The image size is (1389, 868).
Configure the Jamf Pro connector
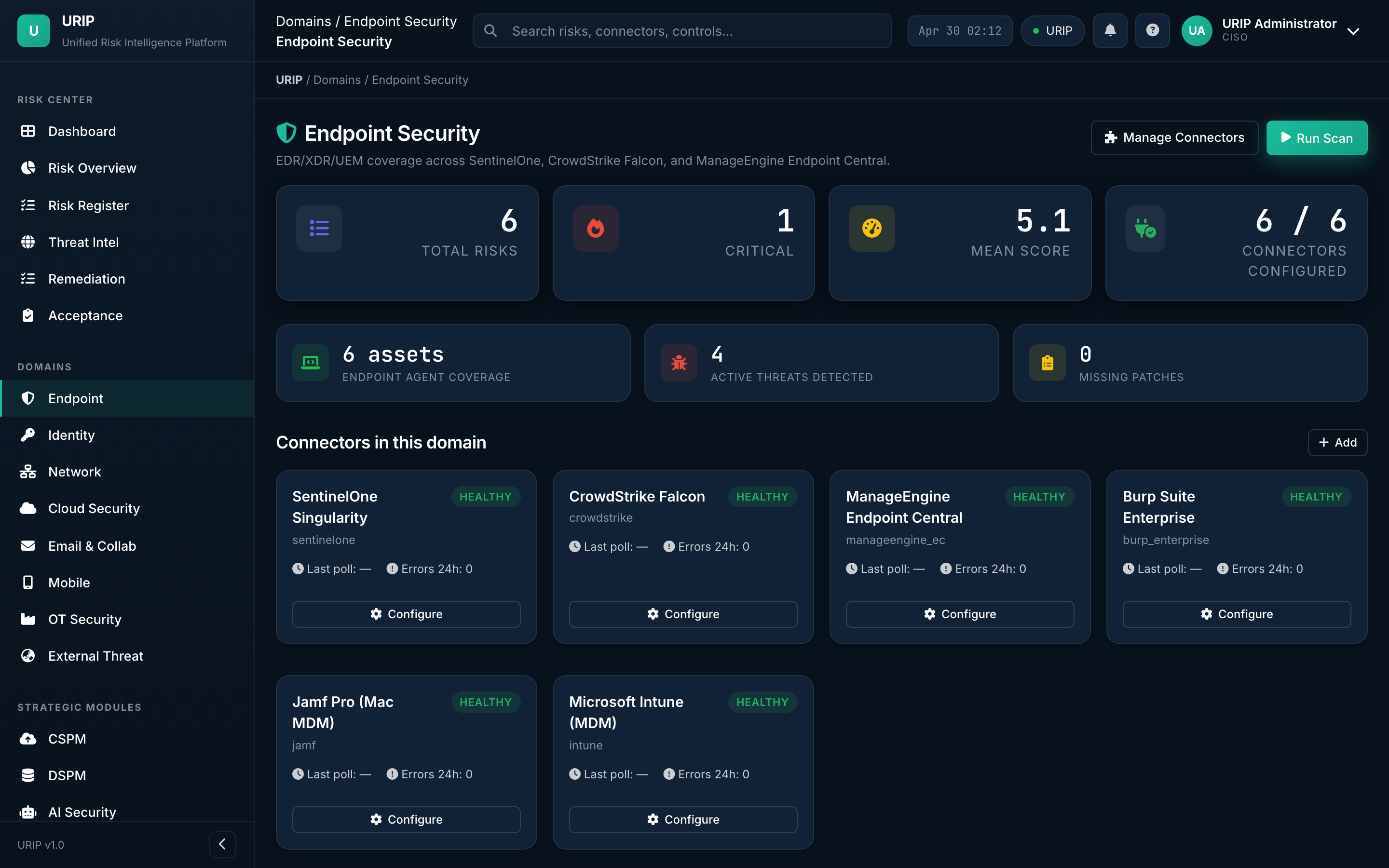(407, 819)
